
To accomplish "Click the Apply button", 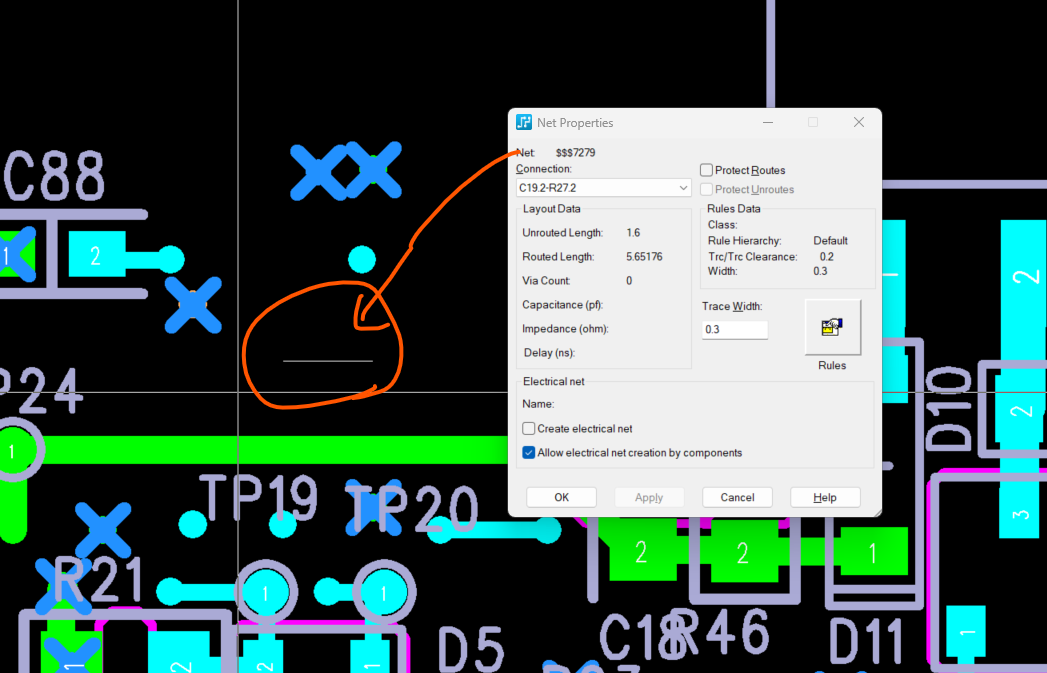I will pyautogui.click(x=649, y=497).
